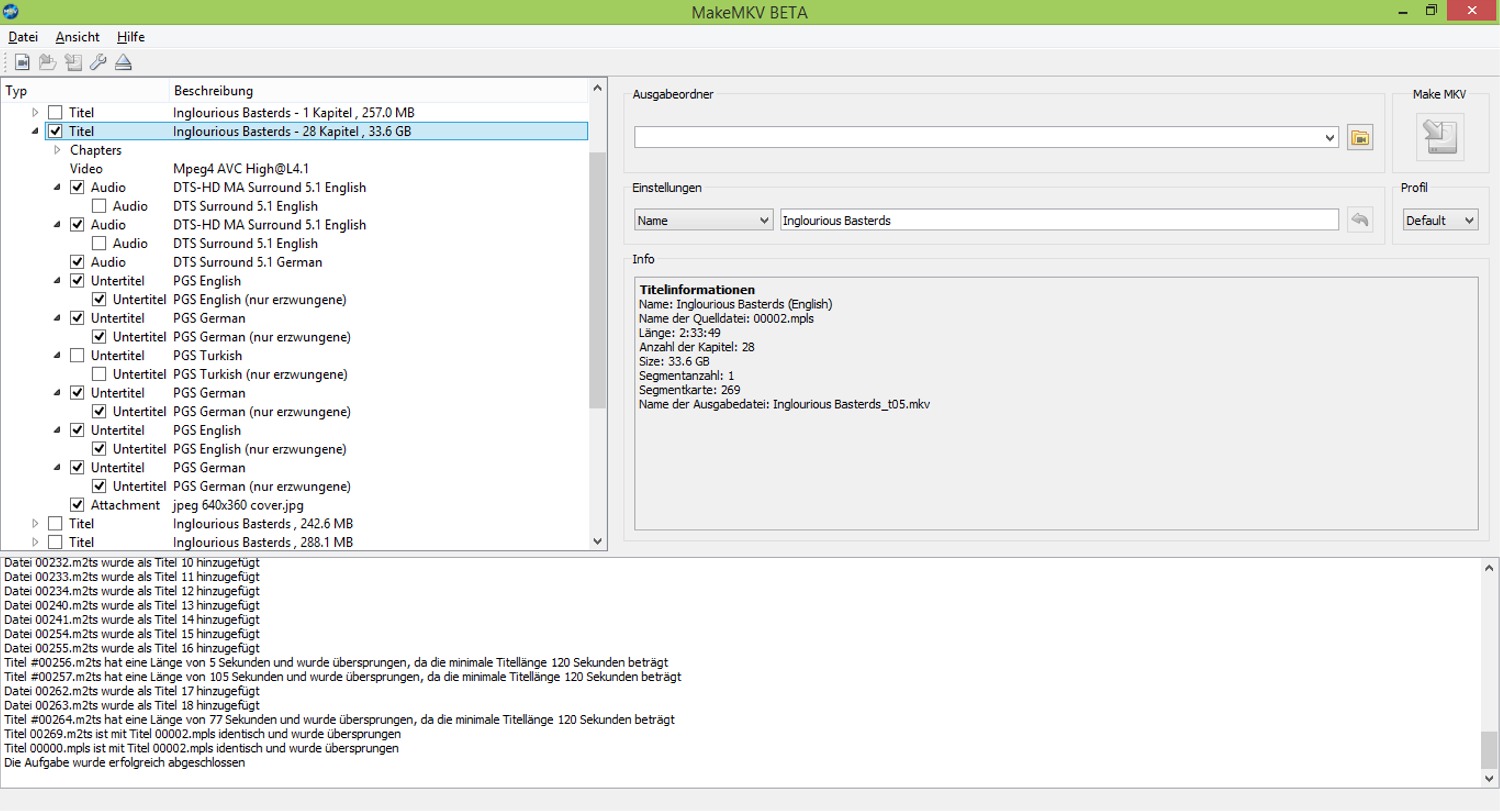Viewport: 1500px width, 811px height.
Task: Click log line 'Titel 00269.m2ts ist mit Titel 00002.mpls identisch'
Action: 202,733
